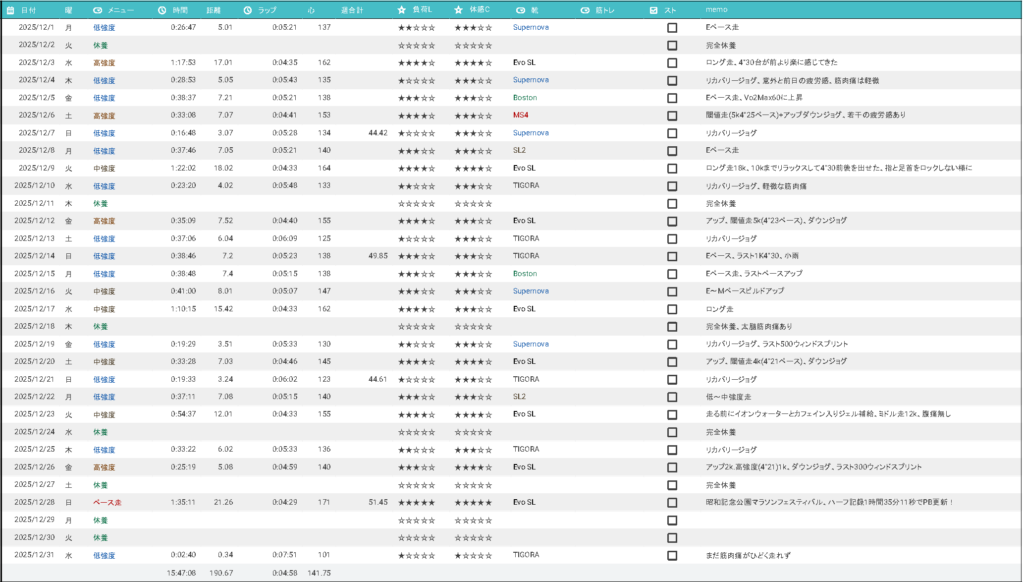Screen dimensions: 1024x582
Task: Click the dropdown icon beside 靴 header
Action: pos(520,9)
